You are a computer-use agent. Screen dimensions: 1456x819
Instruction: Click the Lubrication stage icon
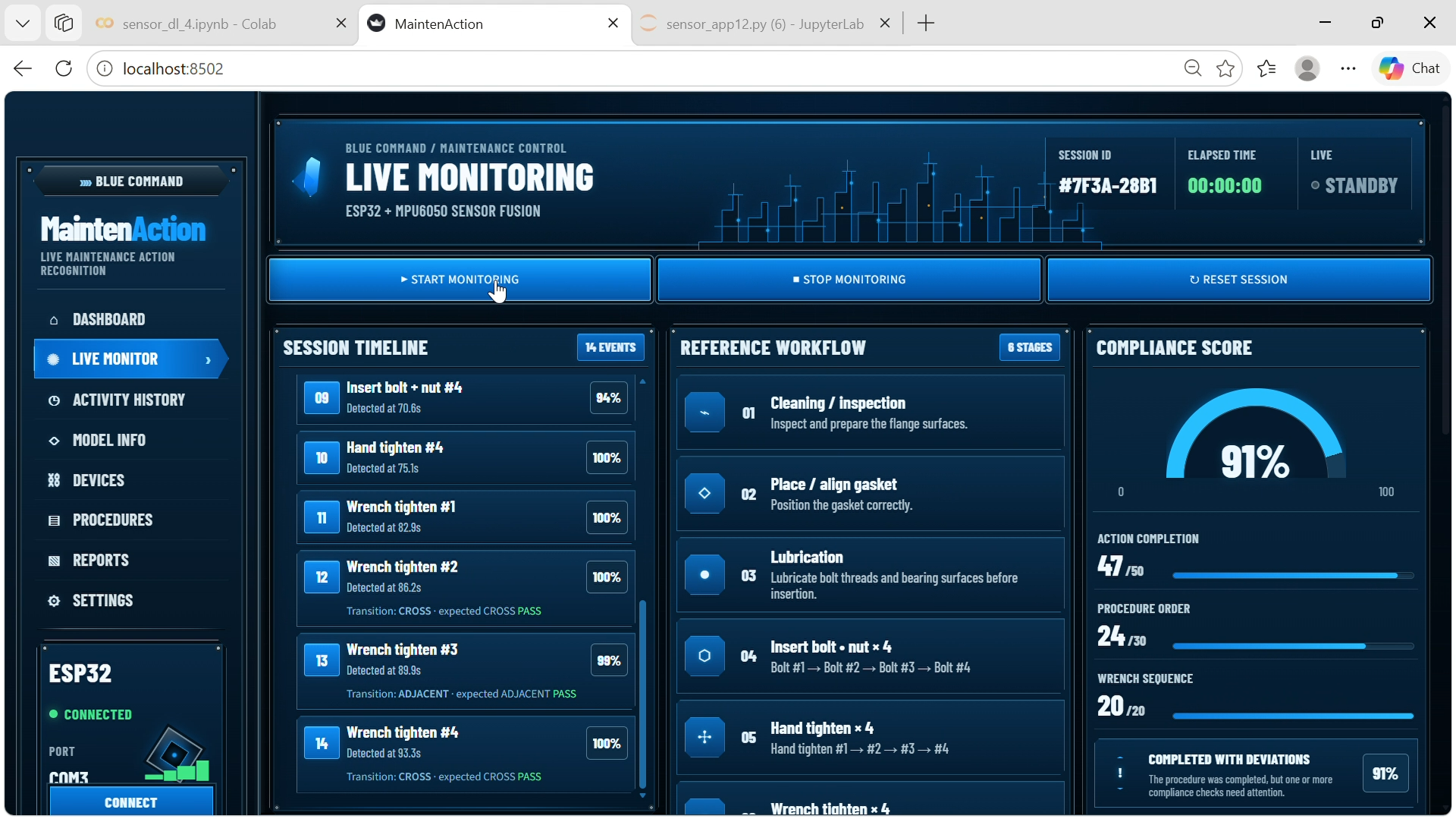(x=704, y=575)
